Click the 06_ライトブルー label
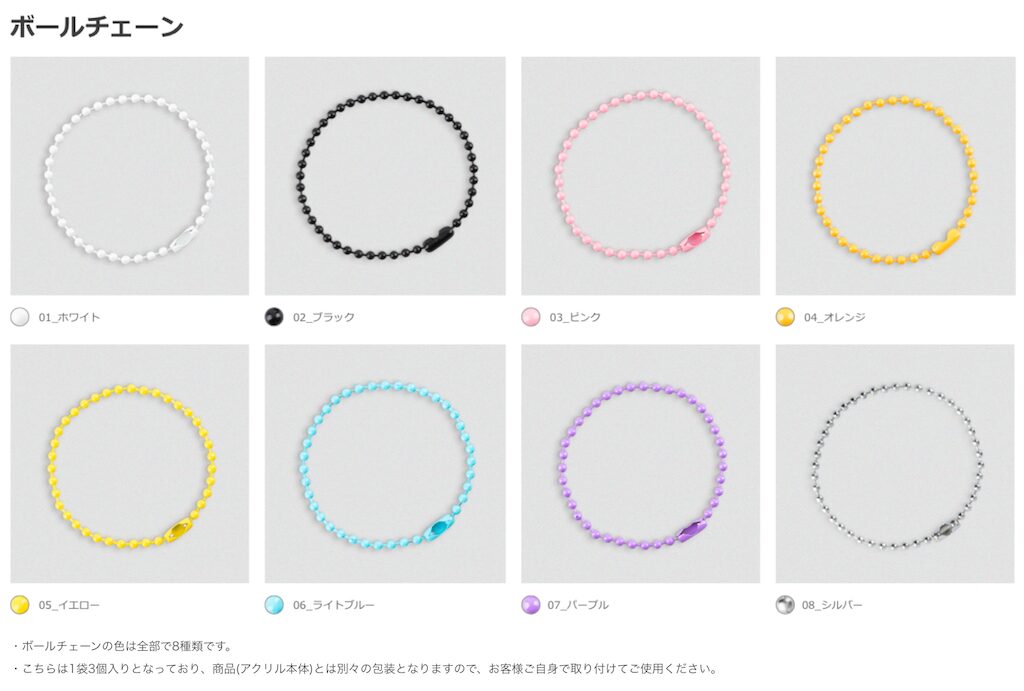 coord(334,605)
